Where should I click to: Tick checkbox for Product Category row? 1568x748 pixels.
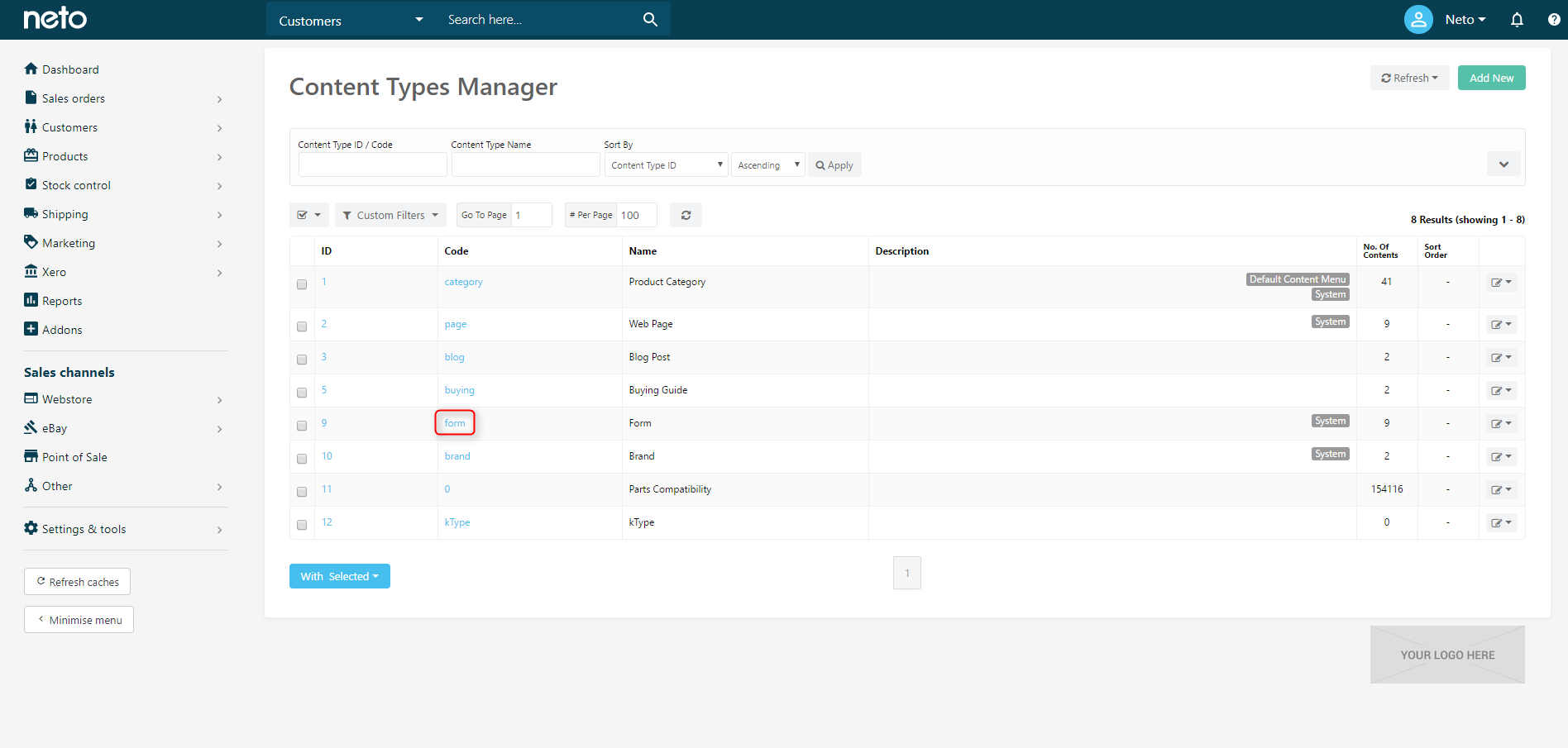coord(302,284)
